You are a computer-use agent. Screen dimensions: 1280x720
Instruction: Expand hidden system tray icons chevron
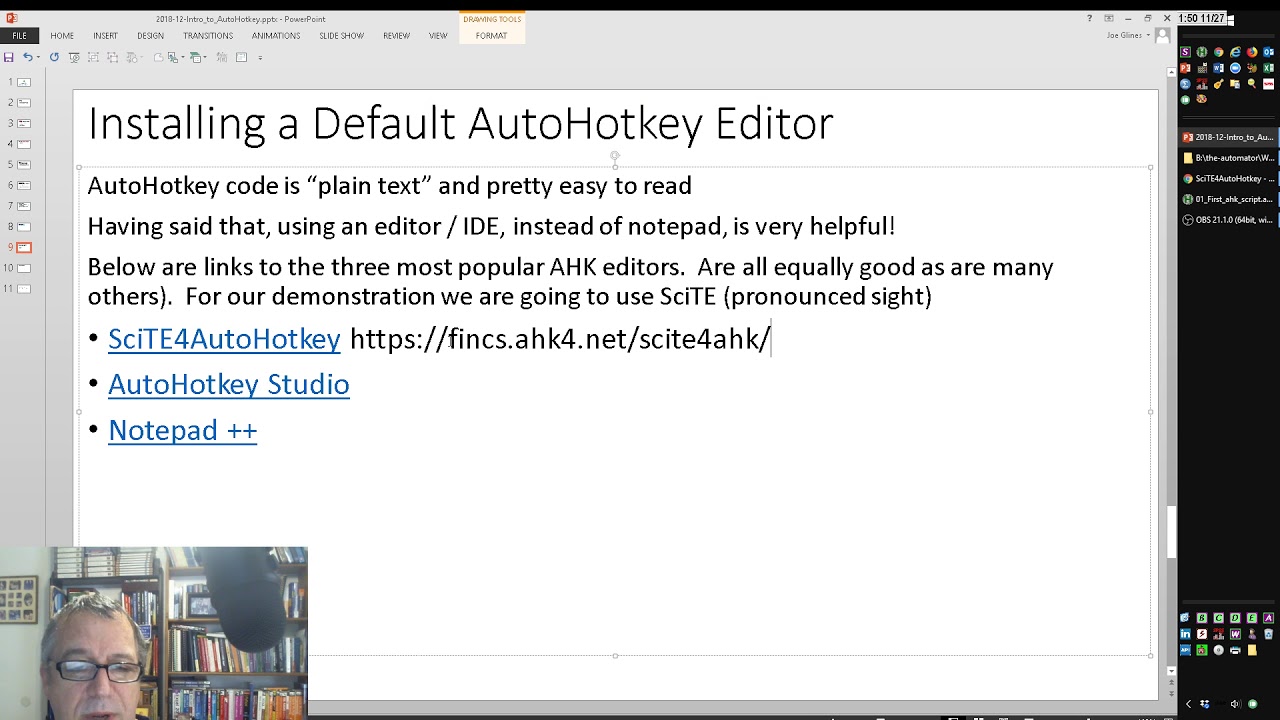(1189, 704)
